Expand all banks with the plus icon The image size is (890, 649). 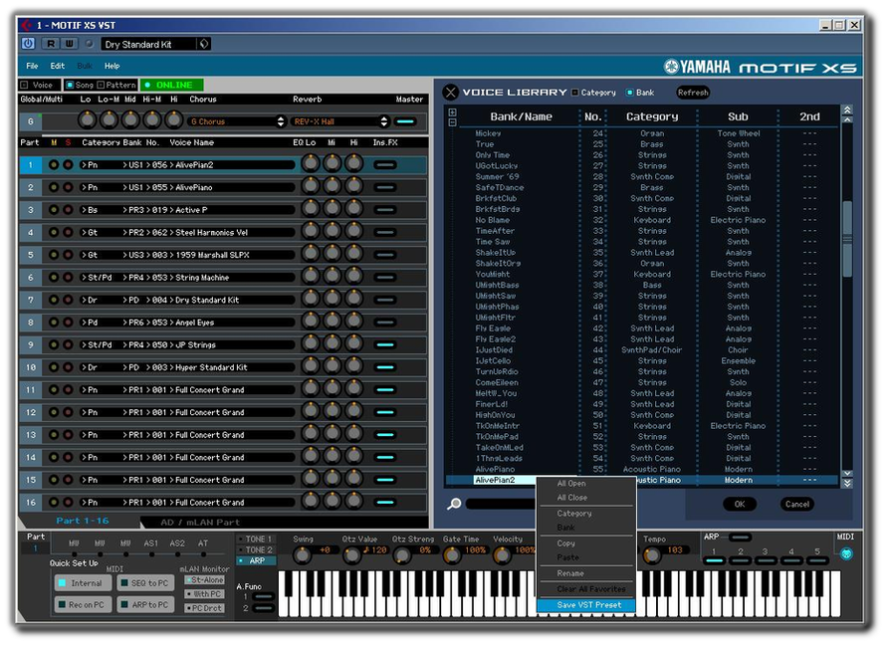click(452, 112)
